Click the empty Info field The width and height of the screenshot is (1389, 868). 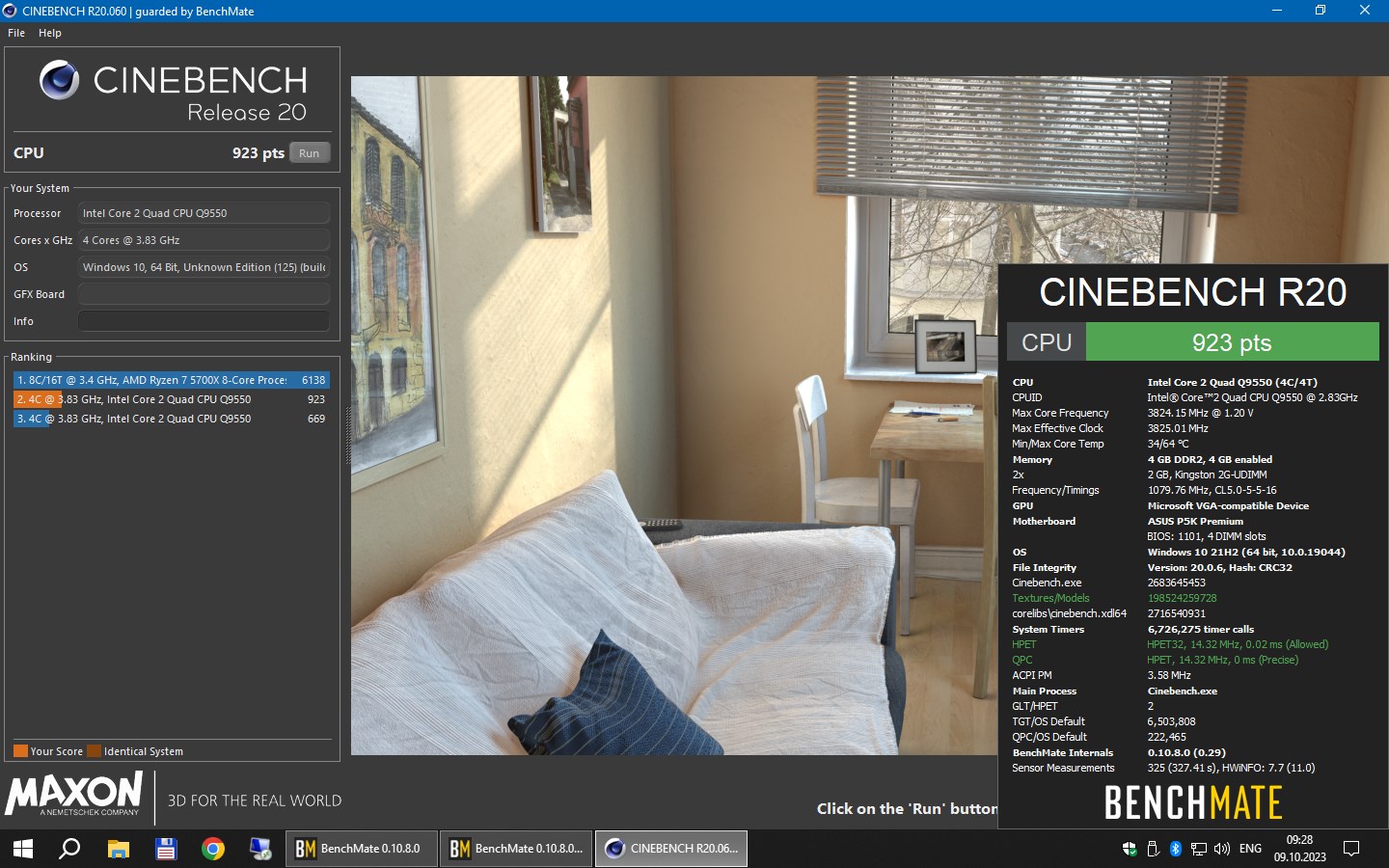pos(204,321)
